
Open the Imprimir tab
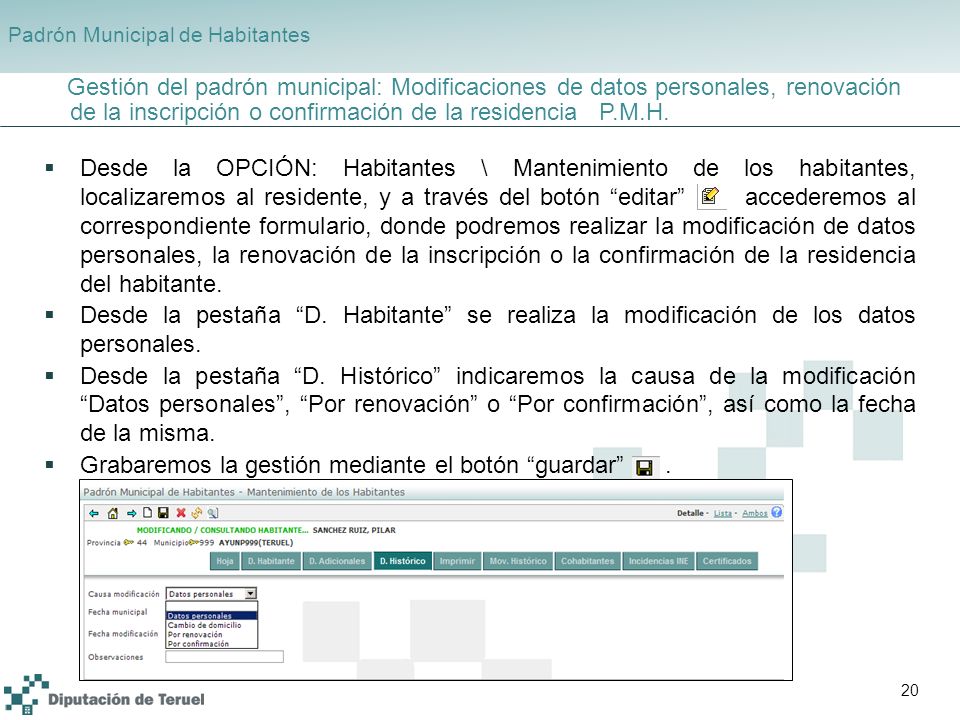[x=457, y=561]
